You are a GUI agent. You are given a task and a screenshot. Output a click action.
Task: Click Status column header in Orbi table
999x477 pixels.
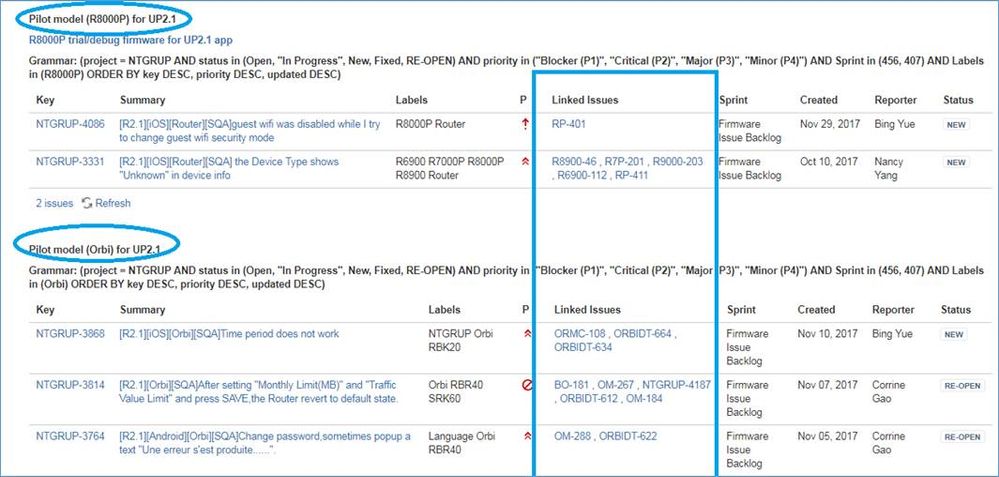[x=956, y=310]
